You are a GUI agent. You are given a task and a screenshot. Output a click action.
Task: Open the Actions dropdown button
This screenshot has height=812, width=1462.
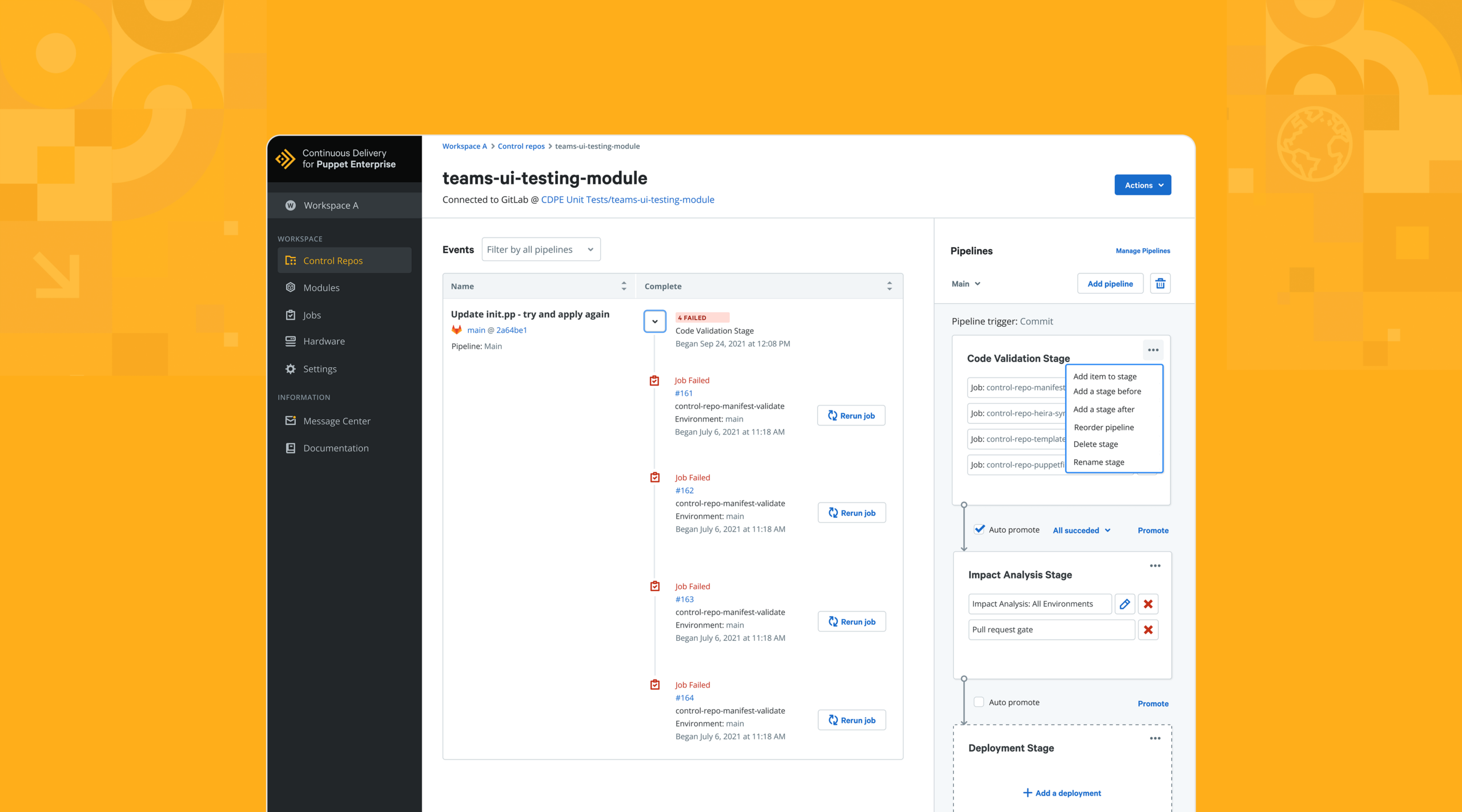tap(1143, 185)
